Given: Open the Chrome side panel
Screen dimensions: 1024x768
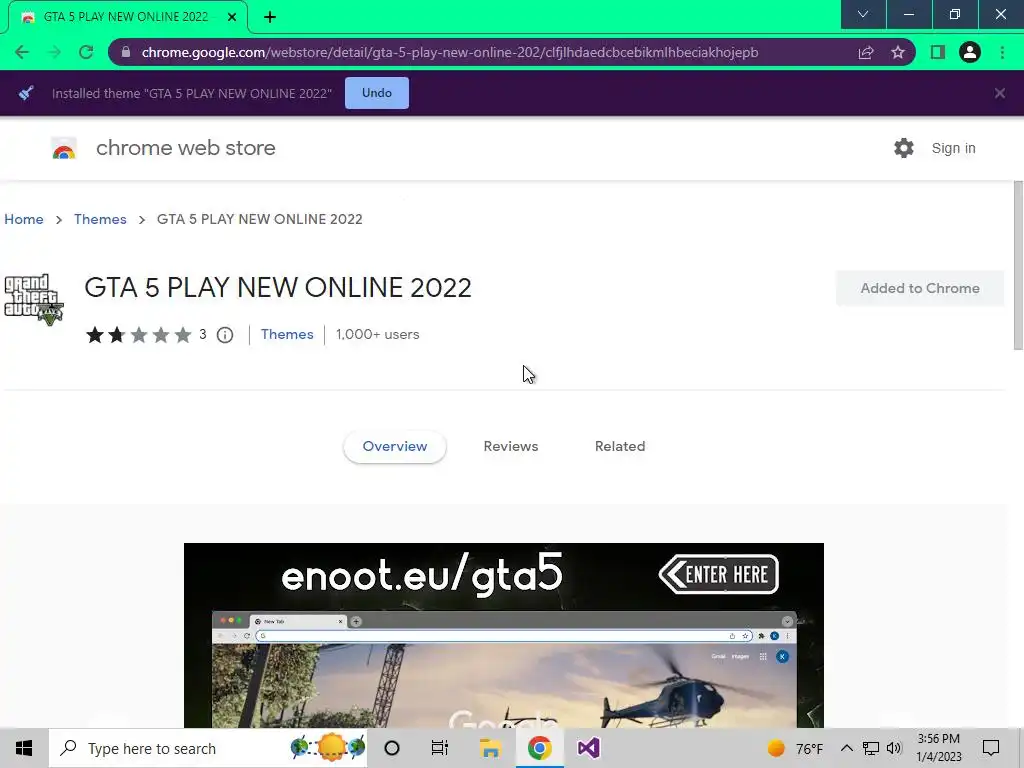Looking at the screenshot, I should (x=938, y=52).
